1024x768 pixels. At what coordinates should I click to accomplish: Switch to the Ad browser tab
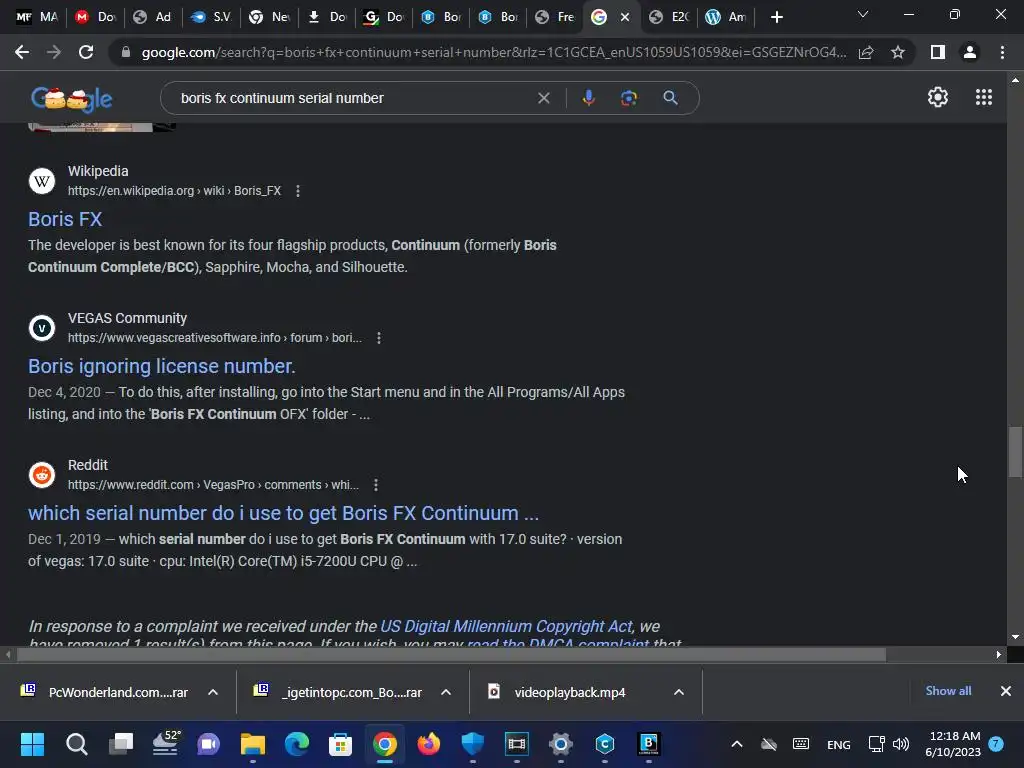(152, 17)
